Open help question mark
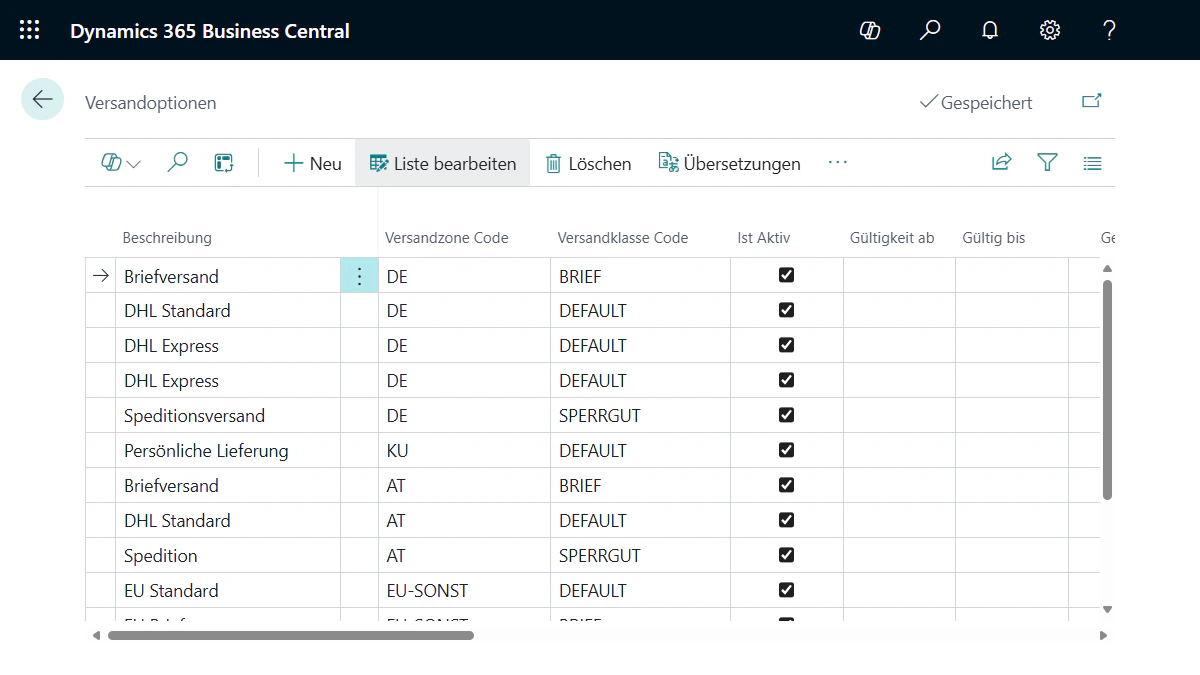1200x675 pixels. [x=1109, y=30]
